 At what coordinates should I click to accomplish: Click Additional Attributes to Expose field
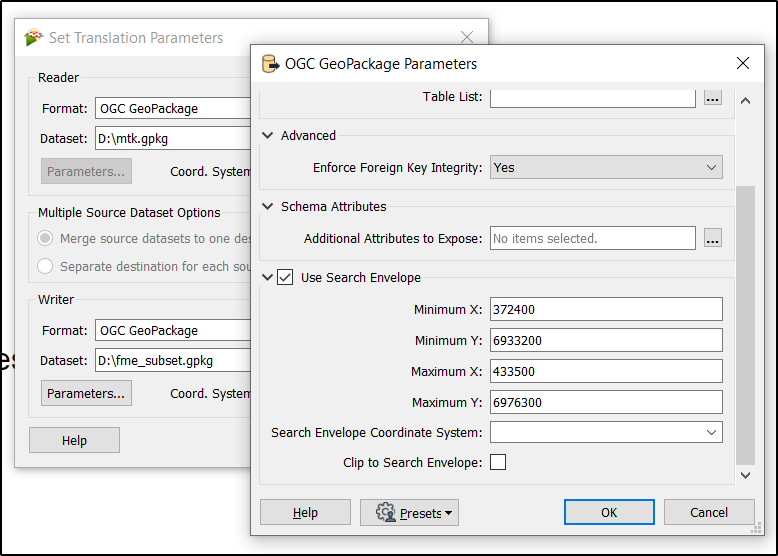(x=592, y=239)
